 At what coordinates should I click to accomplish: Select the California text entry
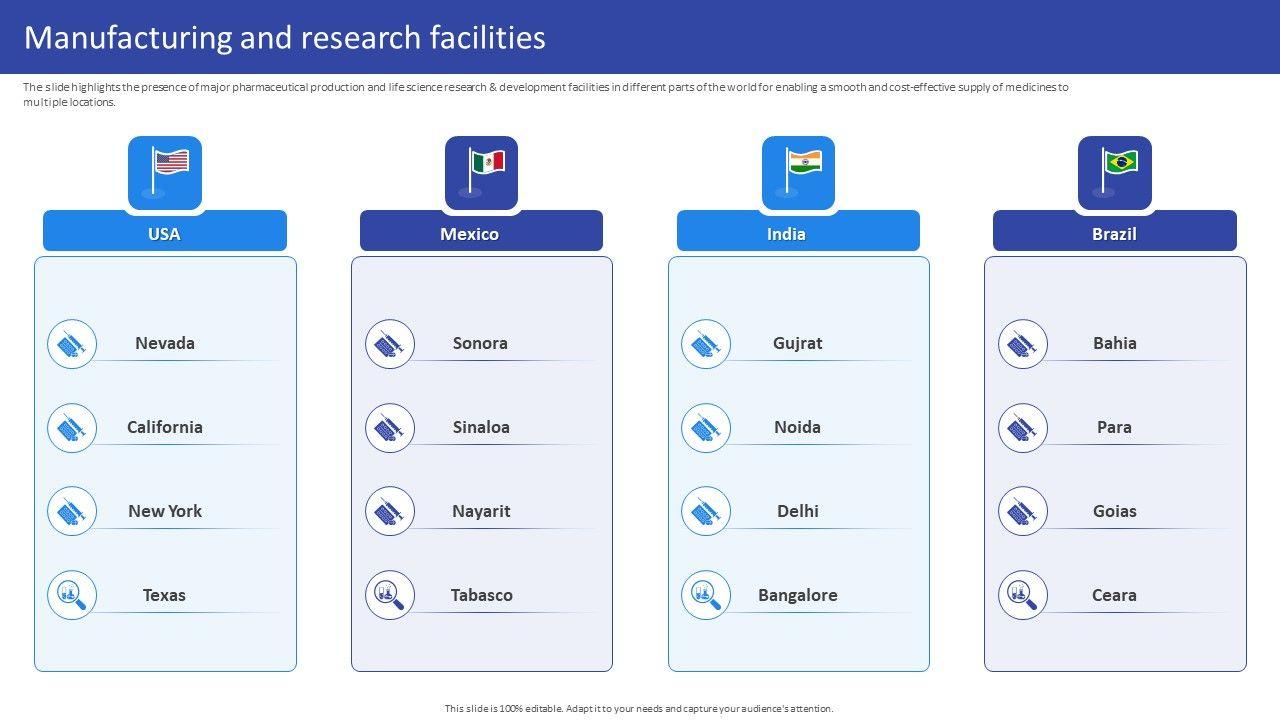tap(165, 427)
